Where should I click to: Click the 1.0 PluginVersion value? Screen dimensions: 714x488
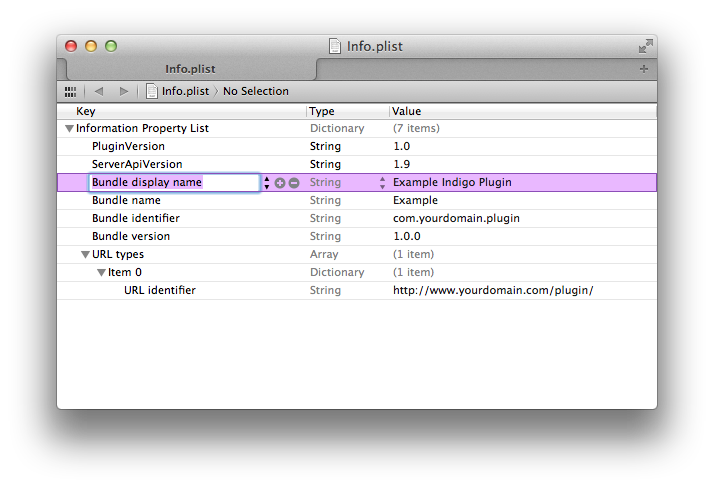(x=402, y=147)
